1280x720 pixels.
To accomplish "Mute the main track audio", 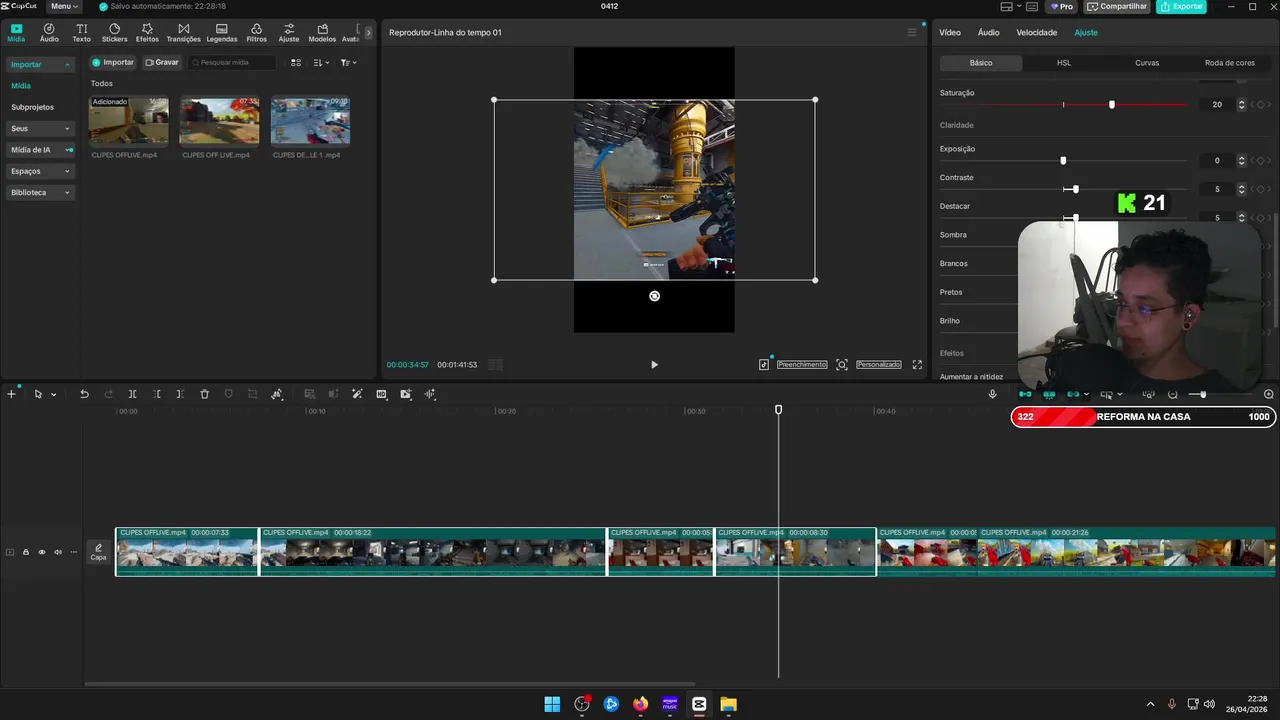I will coord(58,552).
